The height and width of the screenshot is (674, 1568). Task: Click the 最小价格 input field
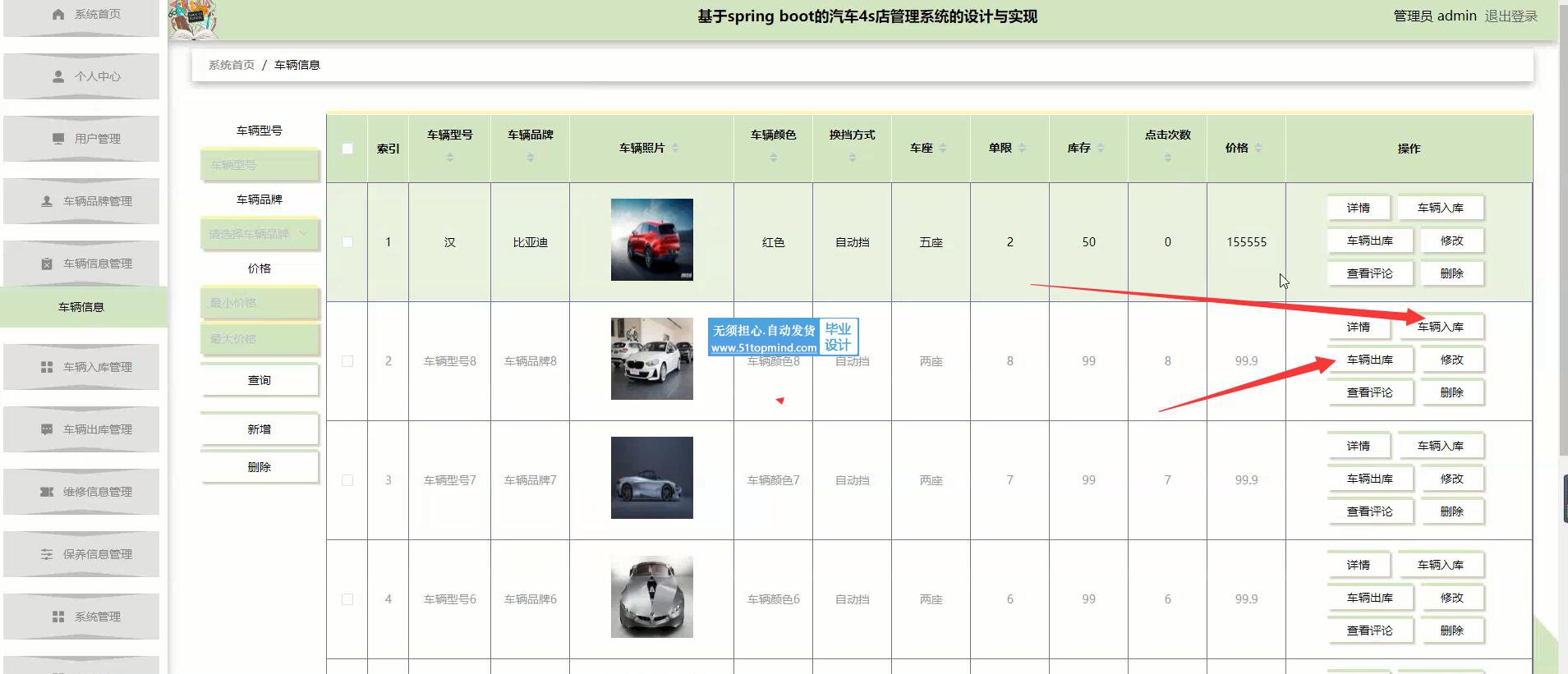pos(259,303)
